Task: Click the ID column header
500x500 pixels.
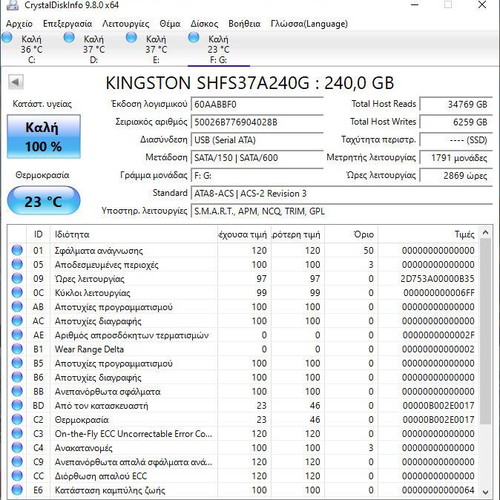Action: click(x=38, y=234)
